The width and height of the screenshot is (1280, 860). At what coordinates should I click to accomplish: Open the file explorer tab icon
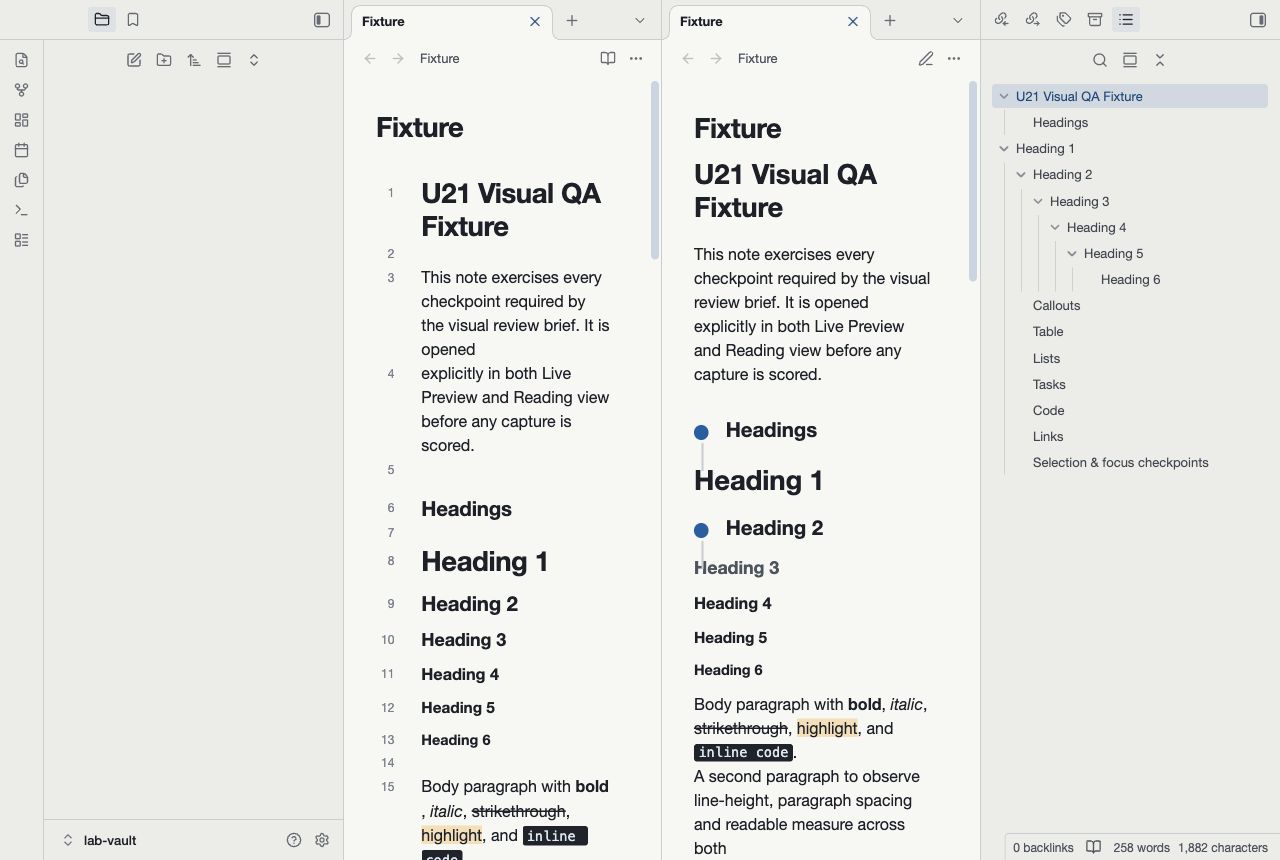pos(102,20)
